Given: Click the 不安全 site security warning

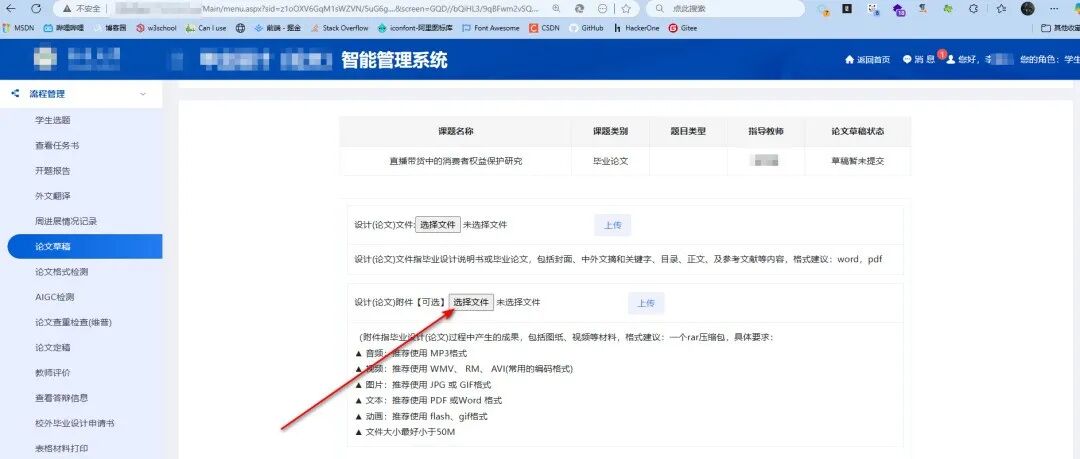Looking at the screenshot, I should (x=81, y=9).
